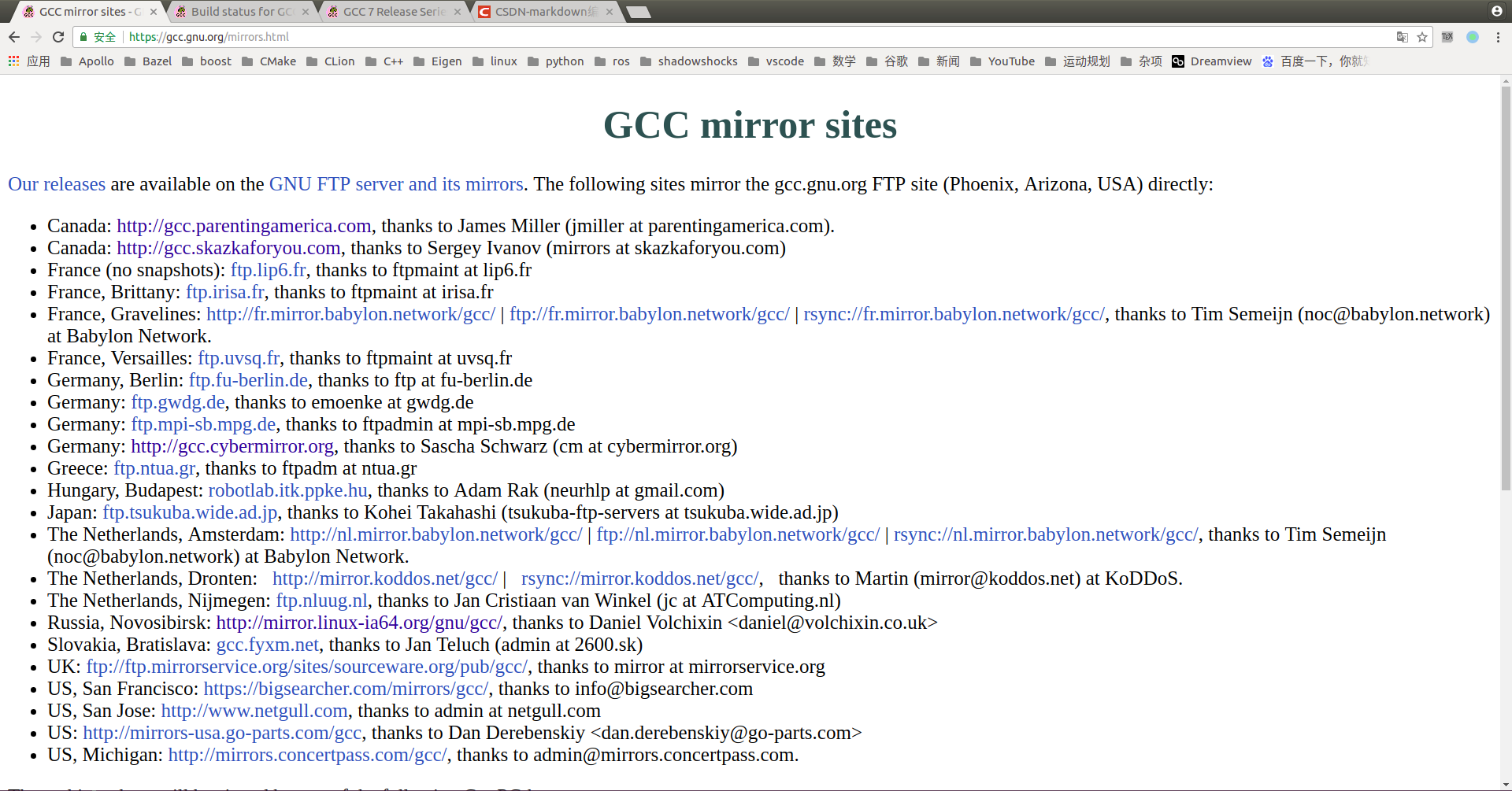Image resolution: width=1512 pixels, height=791 pixels.
Task: Open the python bookmarks folder
Action: point(565,61)
